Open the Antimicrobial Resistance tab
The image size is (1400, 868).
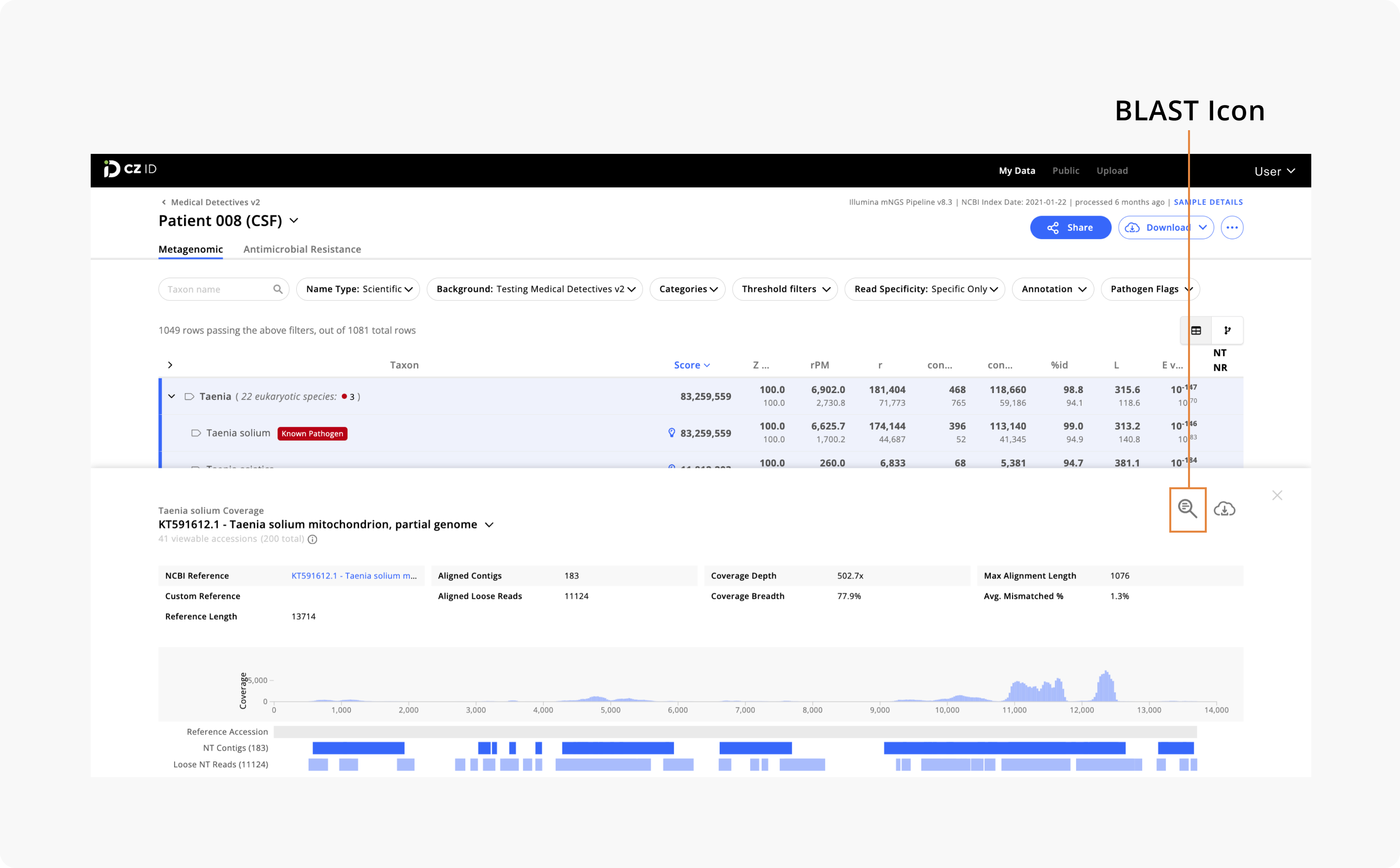302,249
